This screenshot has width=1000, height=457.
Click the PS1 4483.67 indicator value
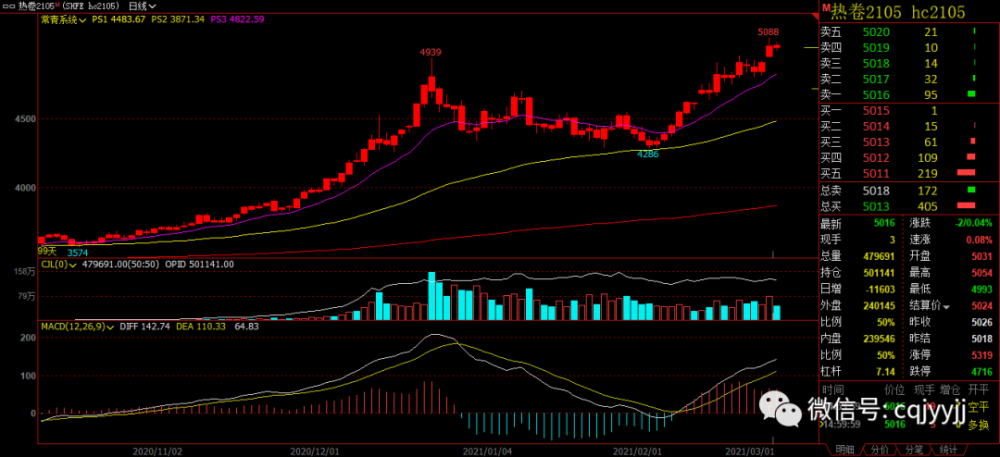[x=119, y=20]
